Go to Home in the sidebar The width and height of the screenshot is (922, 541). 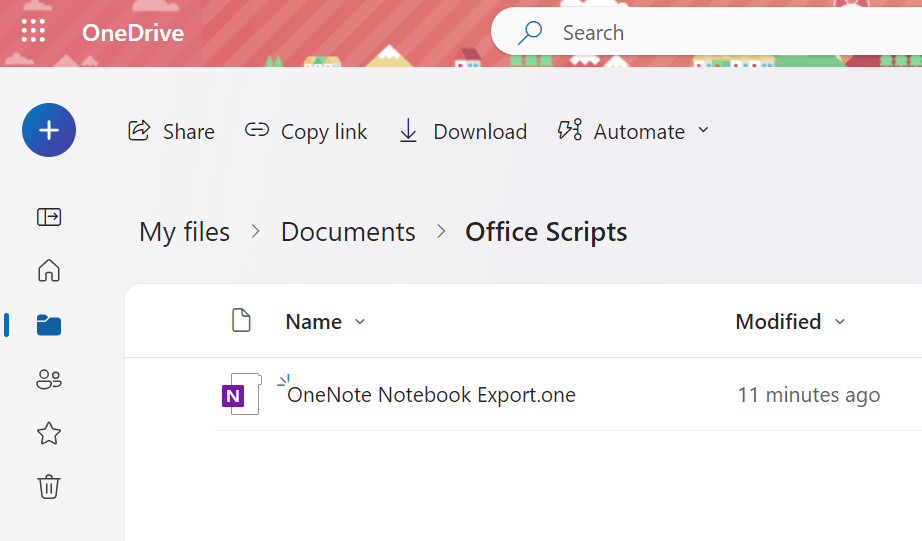pyautogui.click(x=49, y=270)
